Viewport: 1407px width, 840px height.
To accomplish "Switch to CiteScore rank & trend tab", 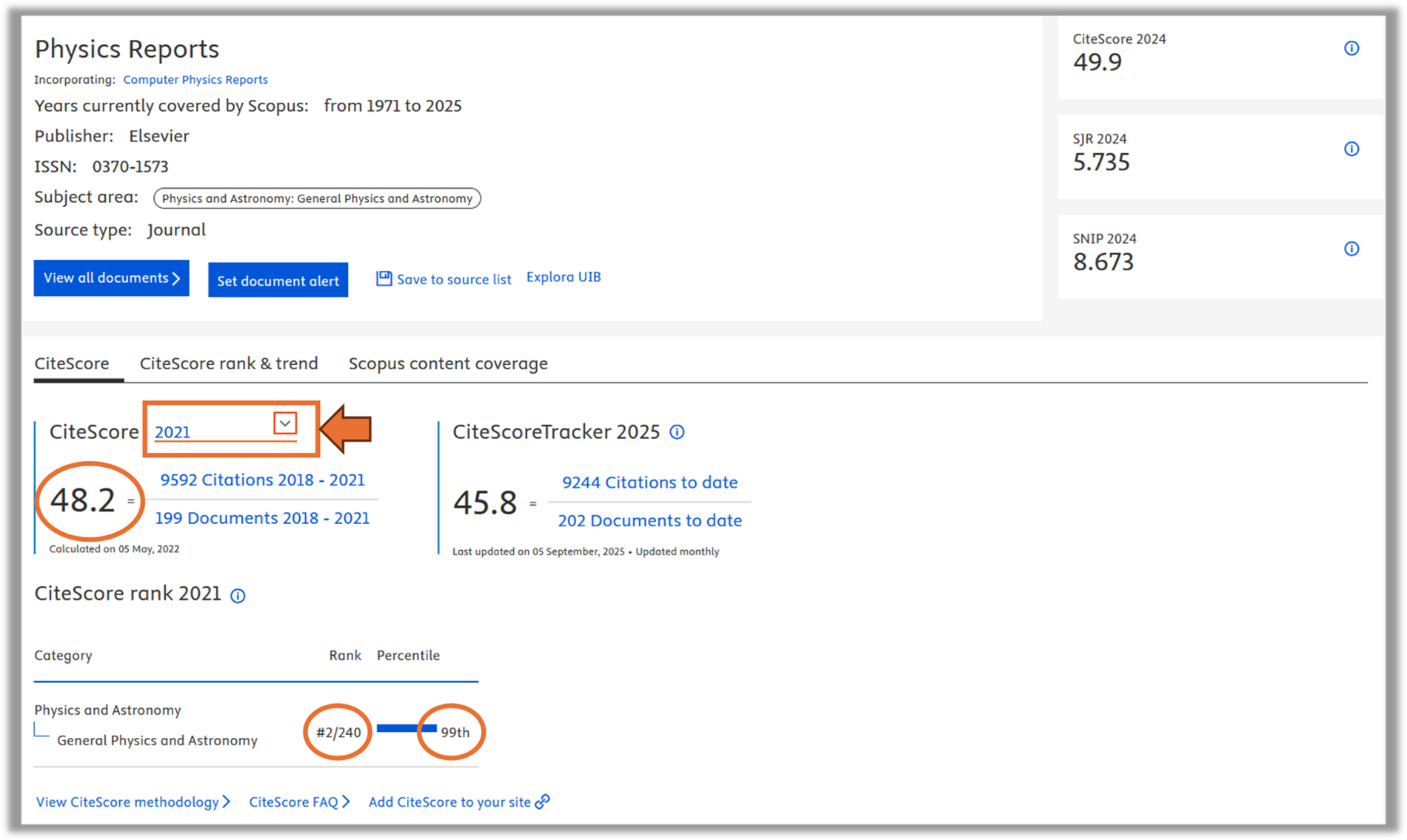I will (229, 363).
